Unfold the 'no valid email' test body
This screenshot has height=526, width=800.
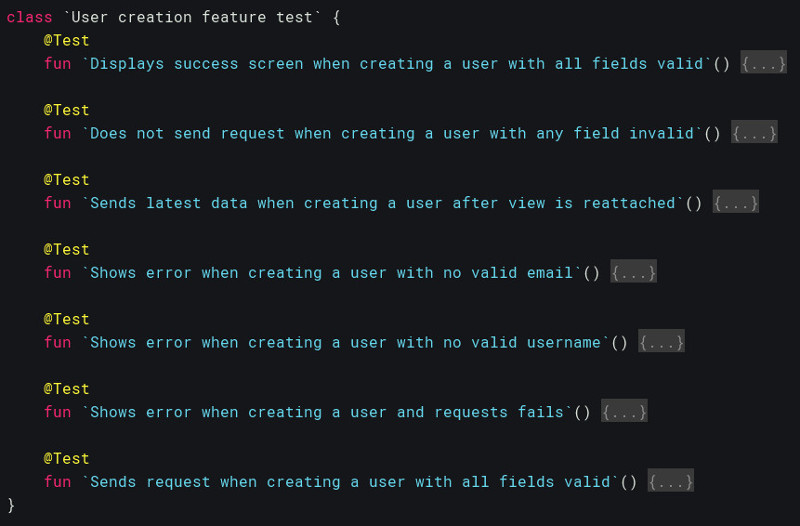click(633, 273)
